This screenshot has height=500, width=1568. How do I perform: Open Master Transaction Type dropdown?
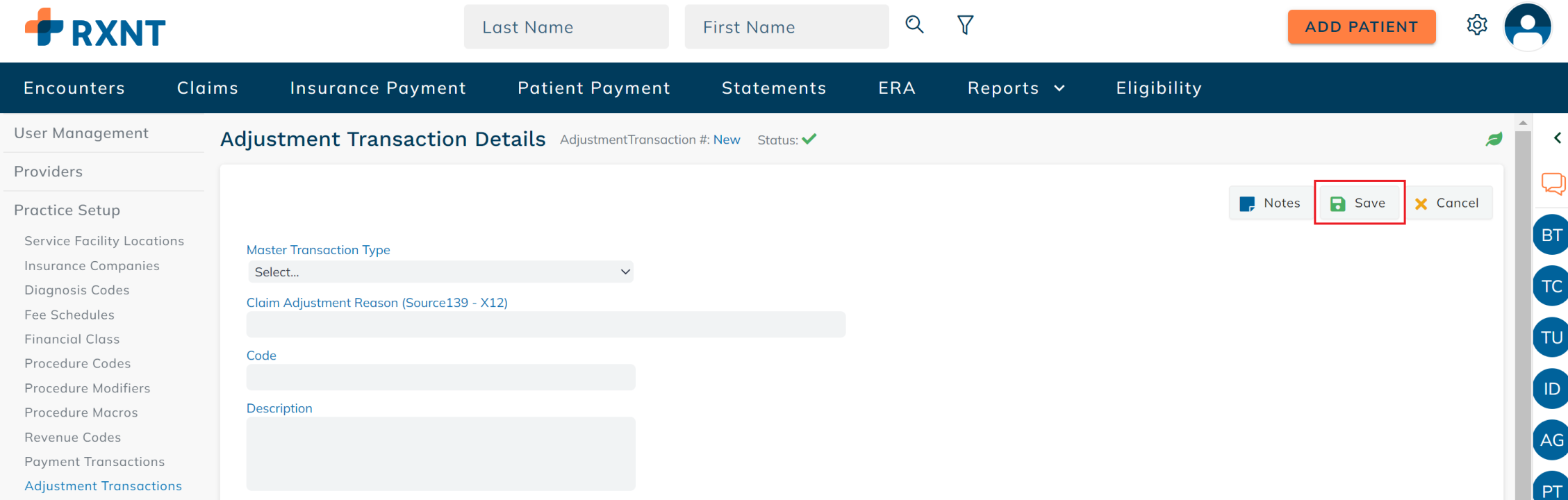point(440,272)
